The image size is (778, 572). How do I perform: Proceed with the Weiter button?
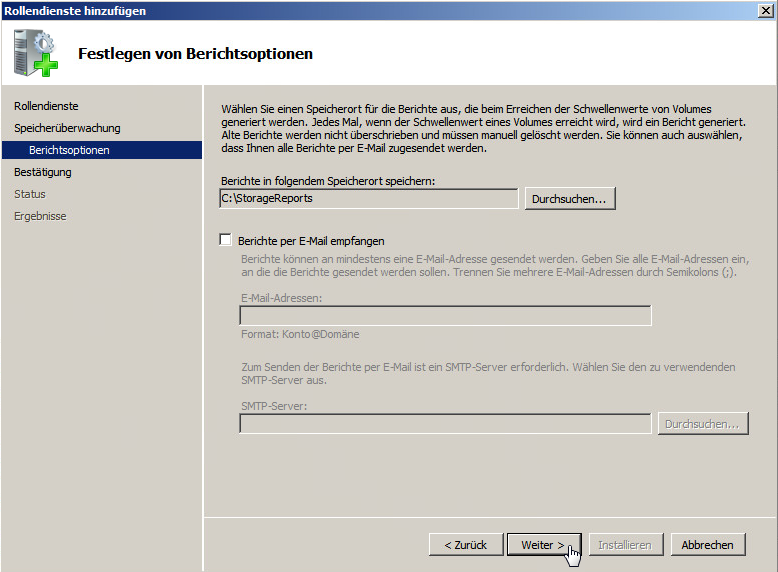click(x=542, y=545)
